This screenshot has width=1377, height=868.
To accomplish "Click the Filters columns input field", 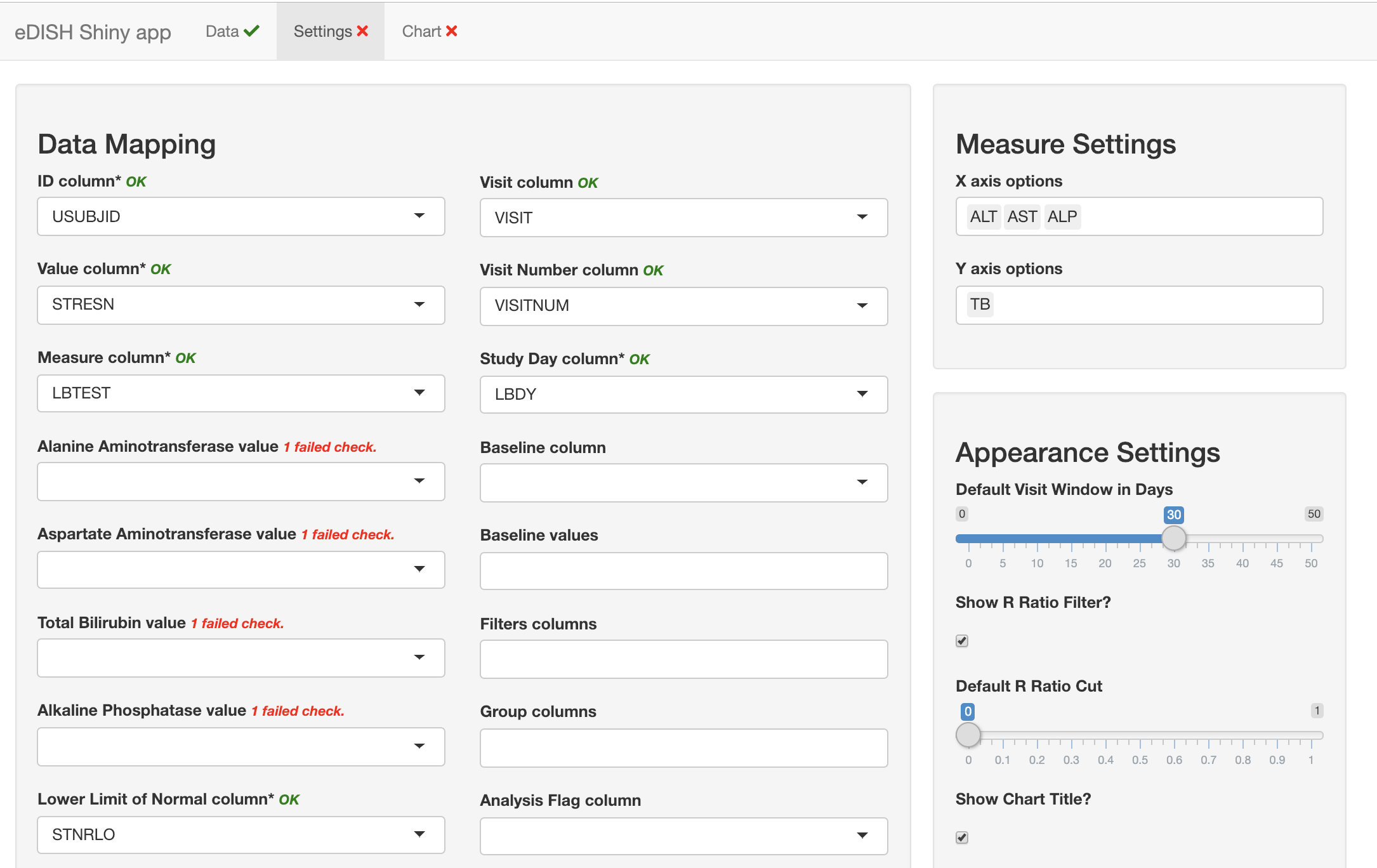I will tap(683, 659).
